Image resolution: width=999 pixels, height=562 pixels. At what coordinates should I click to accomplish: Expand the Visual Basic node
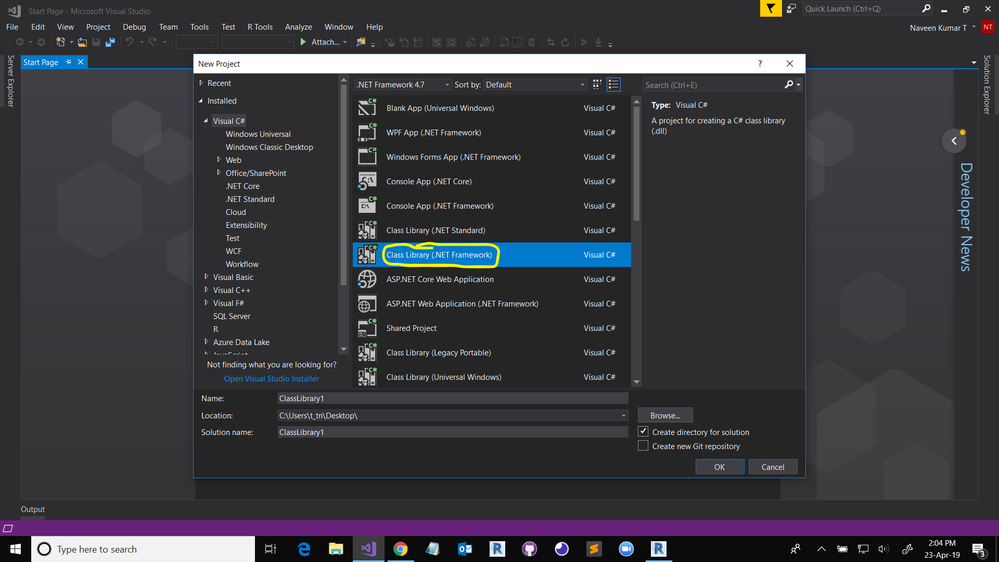206,277
